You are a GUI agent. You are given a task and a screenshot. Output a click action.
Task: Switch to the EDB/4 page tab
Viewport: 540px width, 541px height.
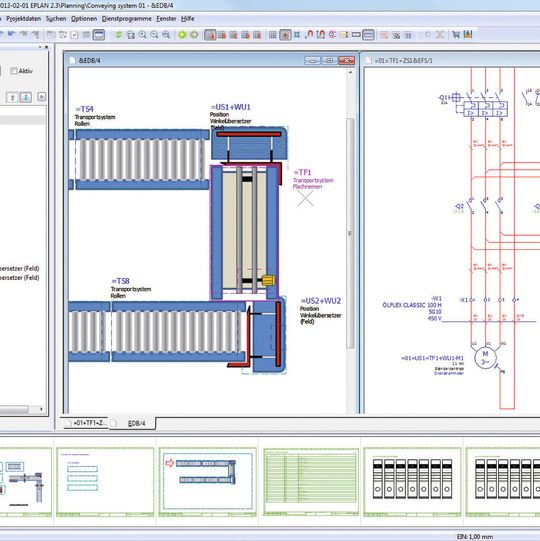pyautogui.click(x=133, y=423)
